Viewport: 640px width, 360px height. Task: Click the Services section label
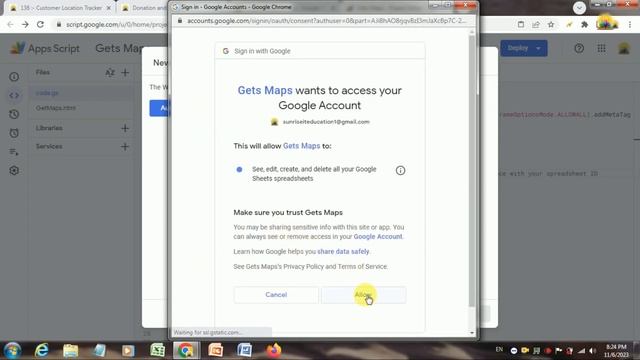click(x=49, y=147)
